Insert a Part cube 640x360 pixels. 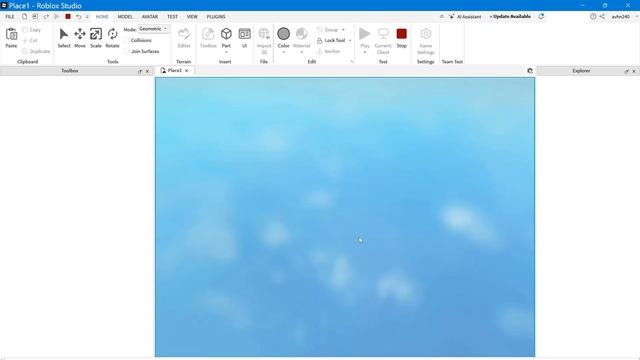226,34
